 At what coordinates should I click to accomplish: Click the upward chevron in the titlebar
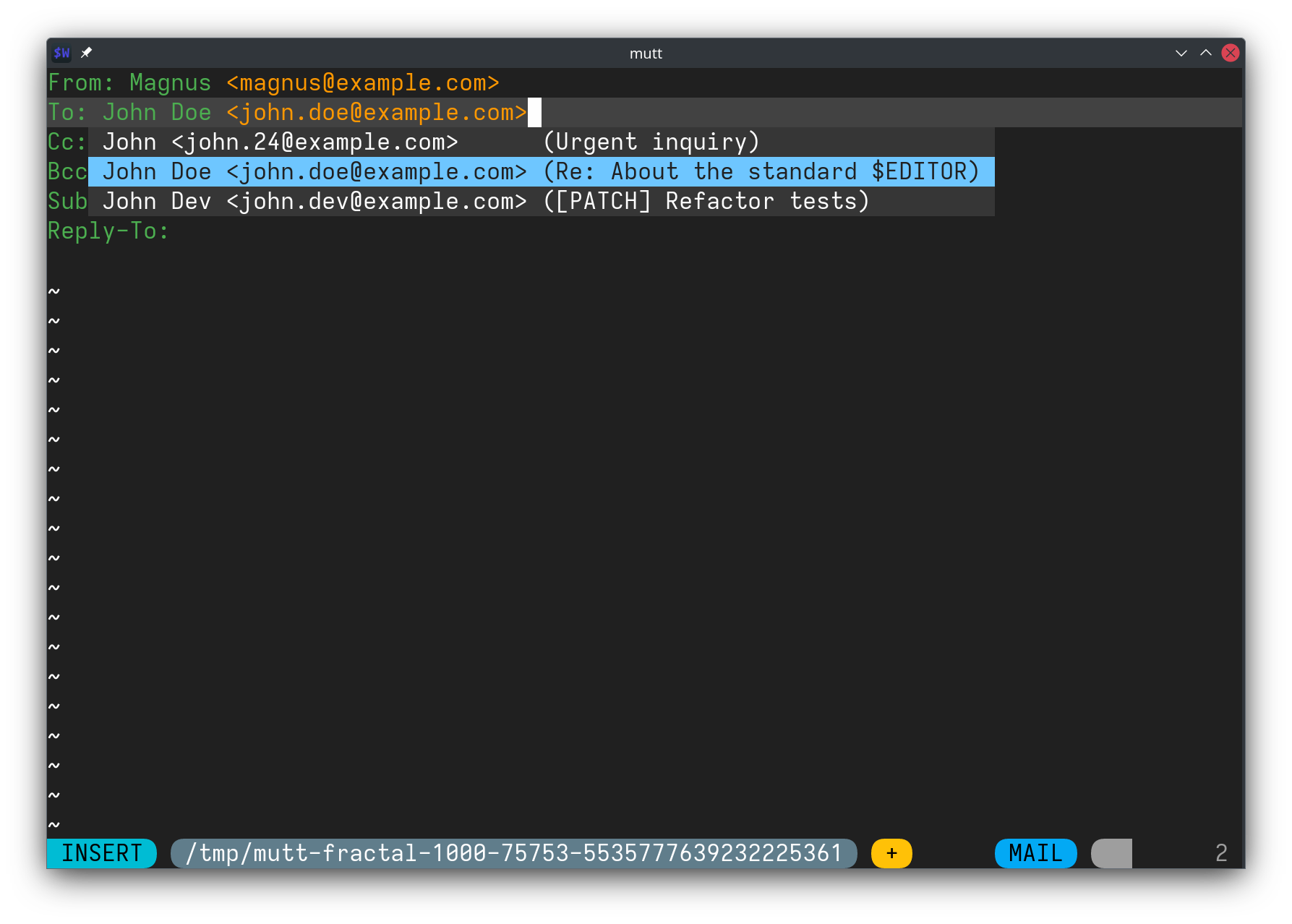tap(1206, 53)
